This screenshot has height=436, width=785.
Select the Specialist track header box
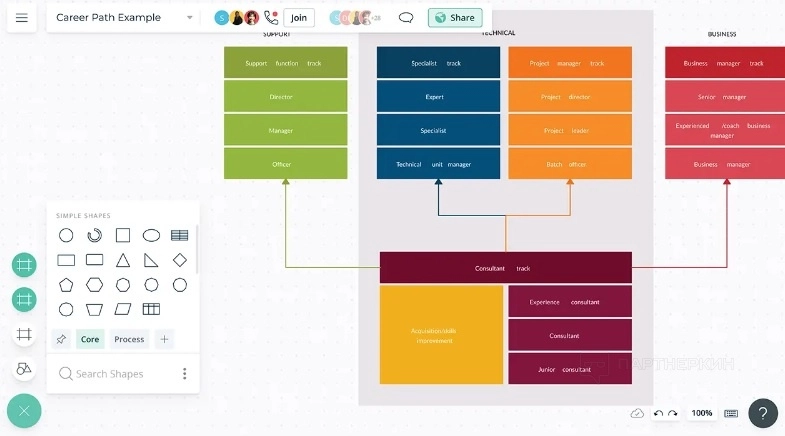[x=438, y=63]
